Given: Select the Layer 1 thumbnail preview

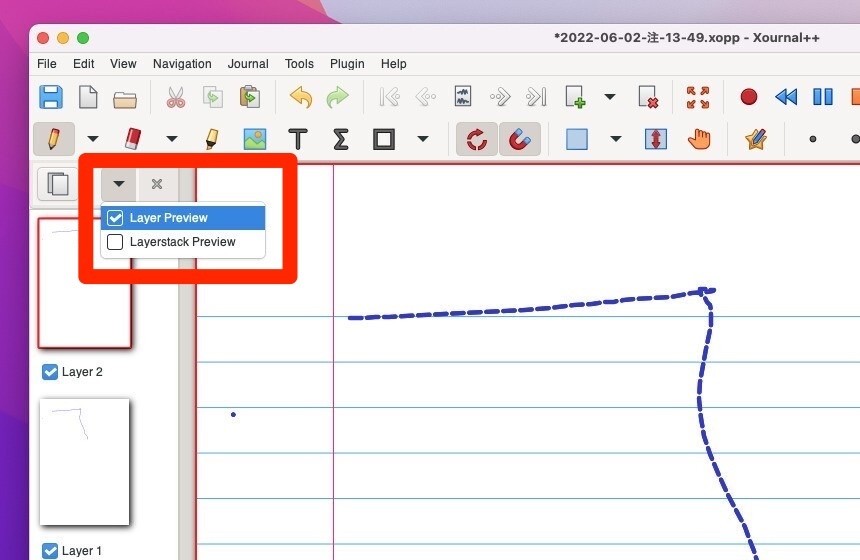Looking at the screenshot, I should [85, 461].
